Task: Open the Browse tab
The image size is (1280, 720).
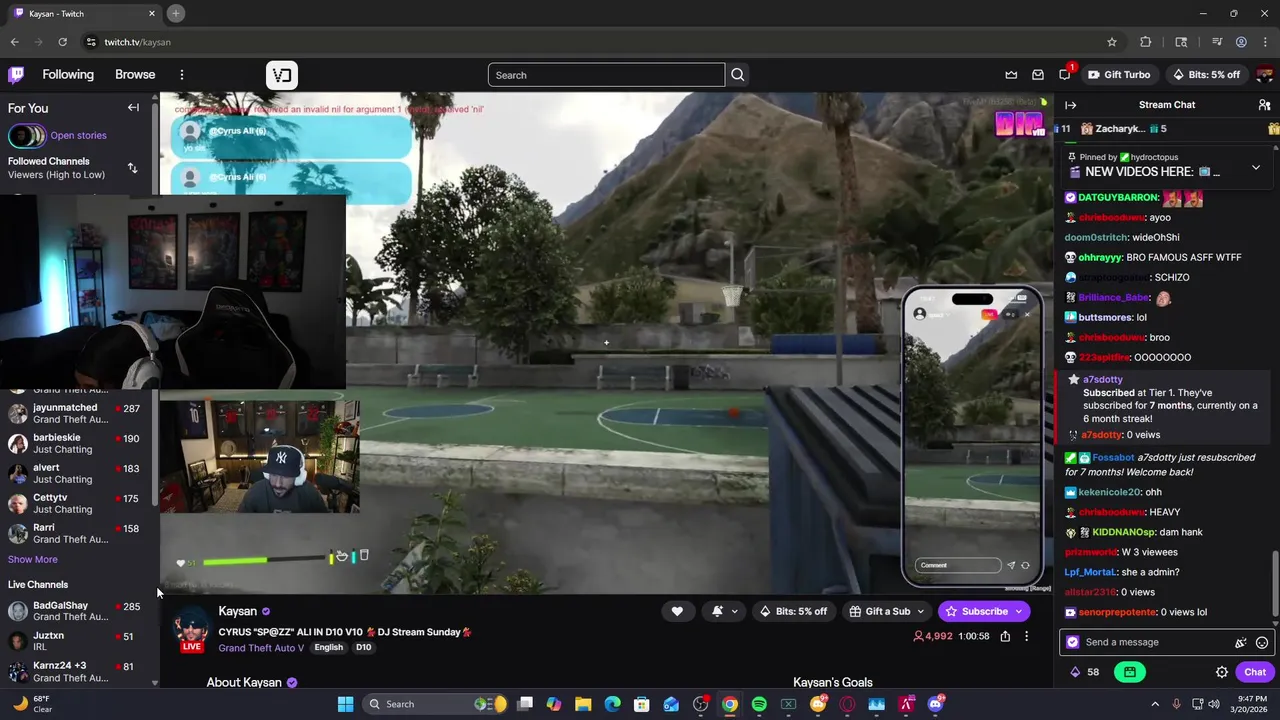Action: point(135,75)
